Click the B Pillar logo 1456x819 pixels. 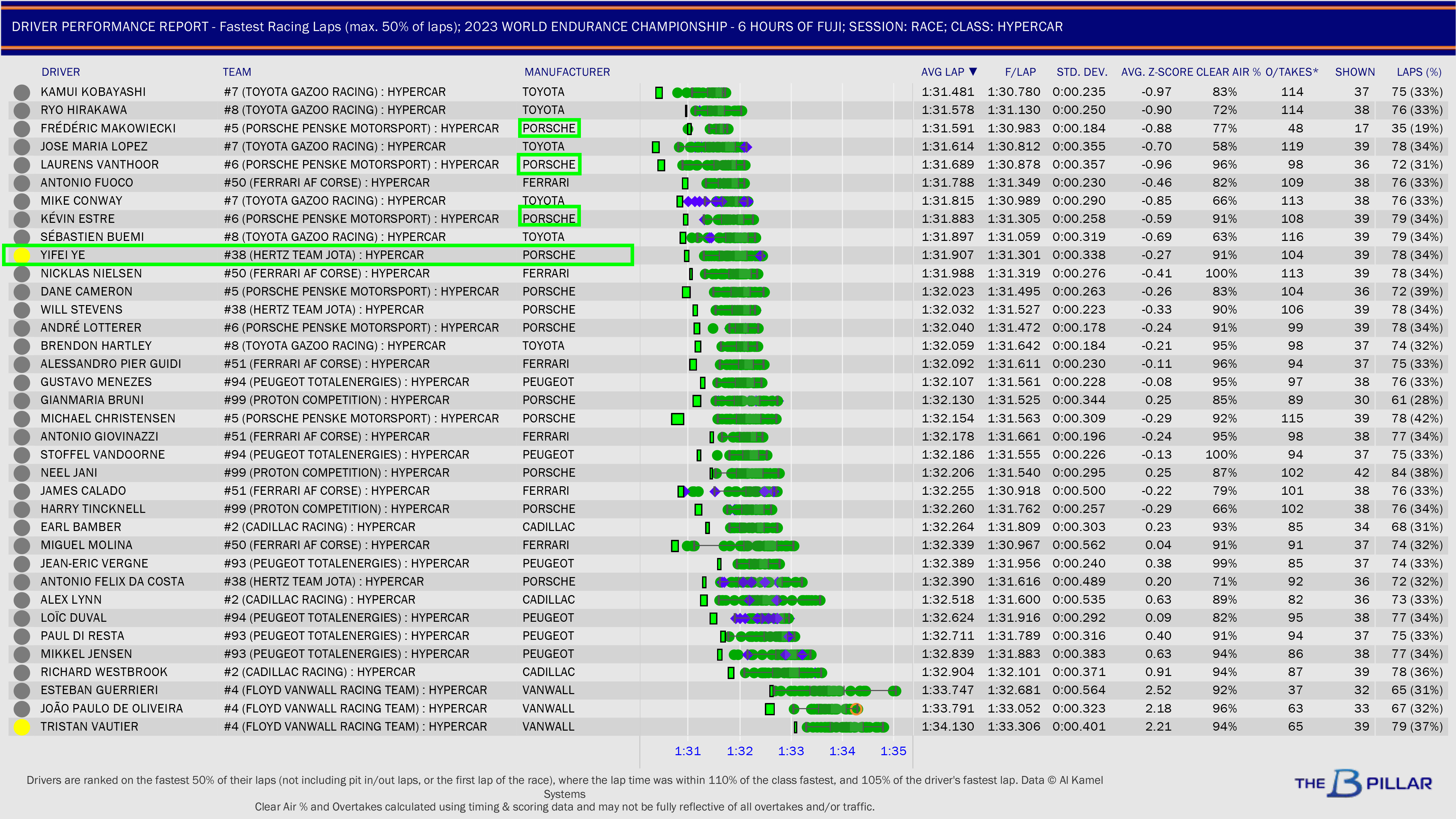(x=1363, y=783)
